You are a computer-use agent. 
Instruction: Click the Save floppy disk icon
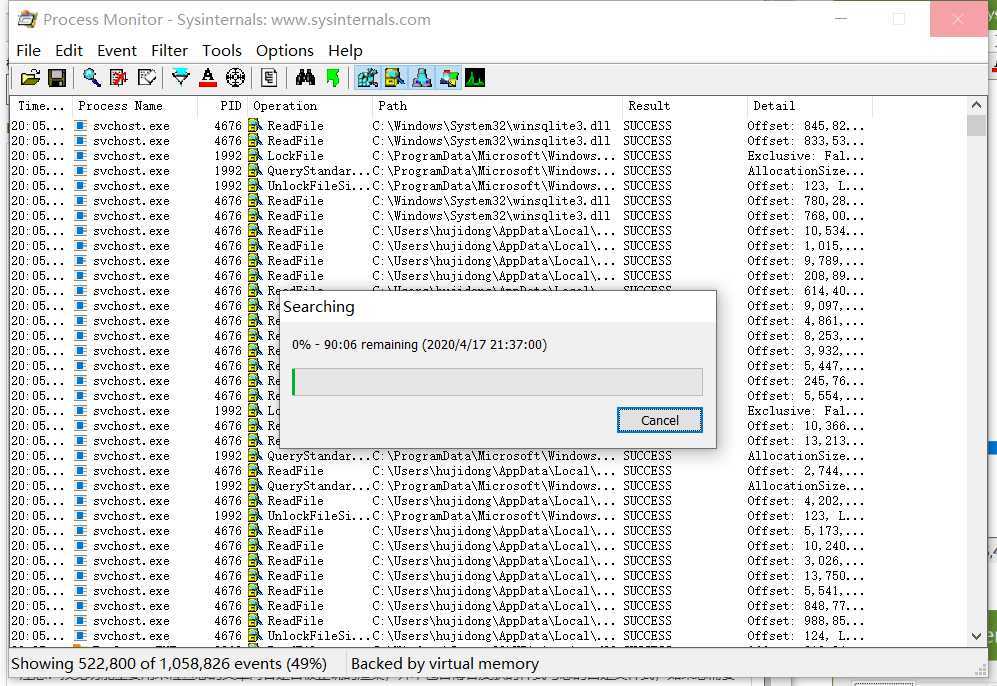pos(57,78)
